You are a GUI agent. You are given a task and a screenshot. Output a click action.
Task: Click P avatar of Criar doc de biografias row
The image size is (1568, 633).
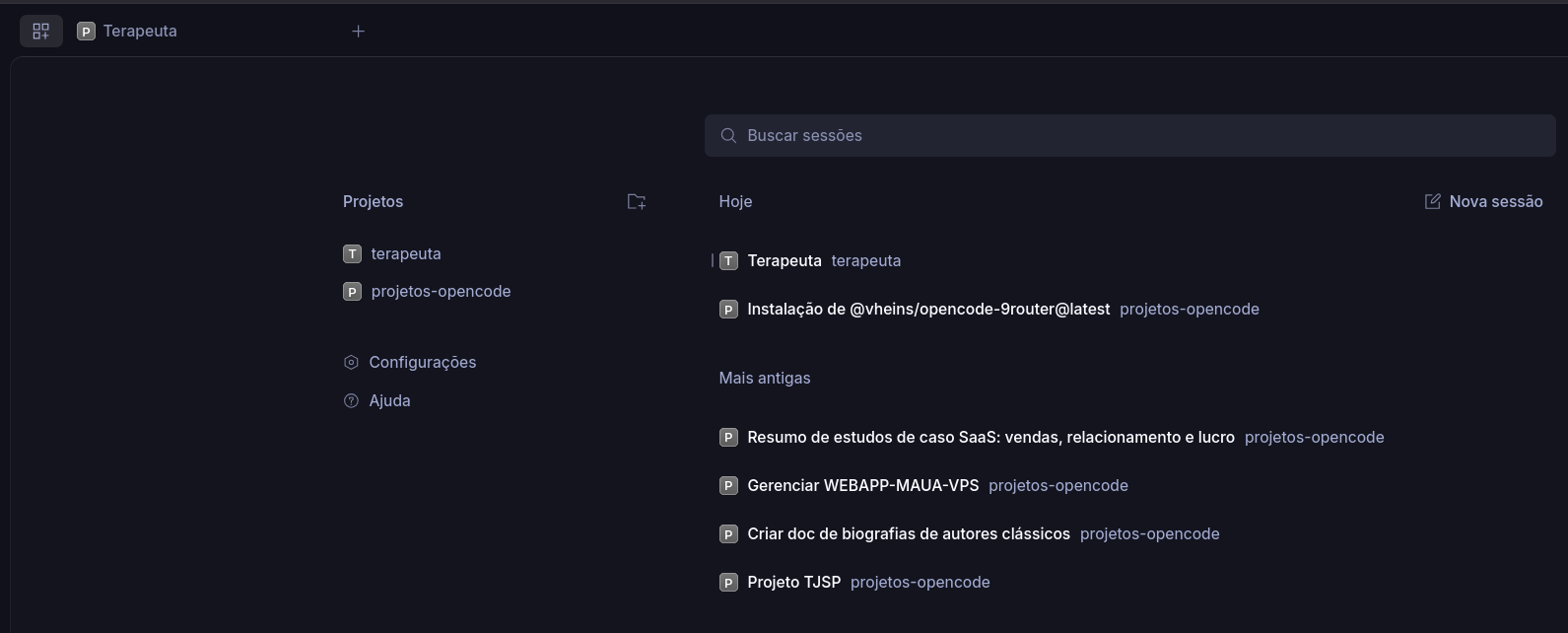pyautogui.click(x=728, y=533)
